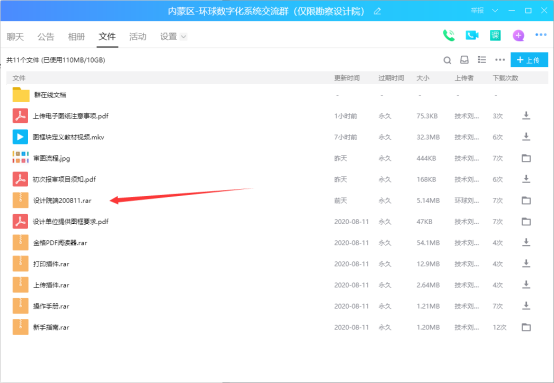554x383 pixels.
Task: Open folder location of 设计单位提供图框要求.pdf
Action: click(x=526, y=222)
